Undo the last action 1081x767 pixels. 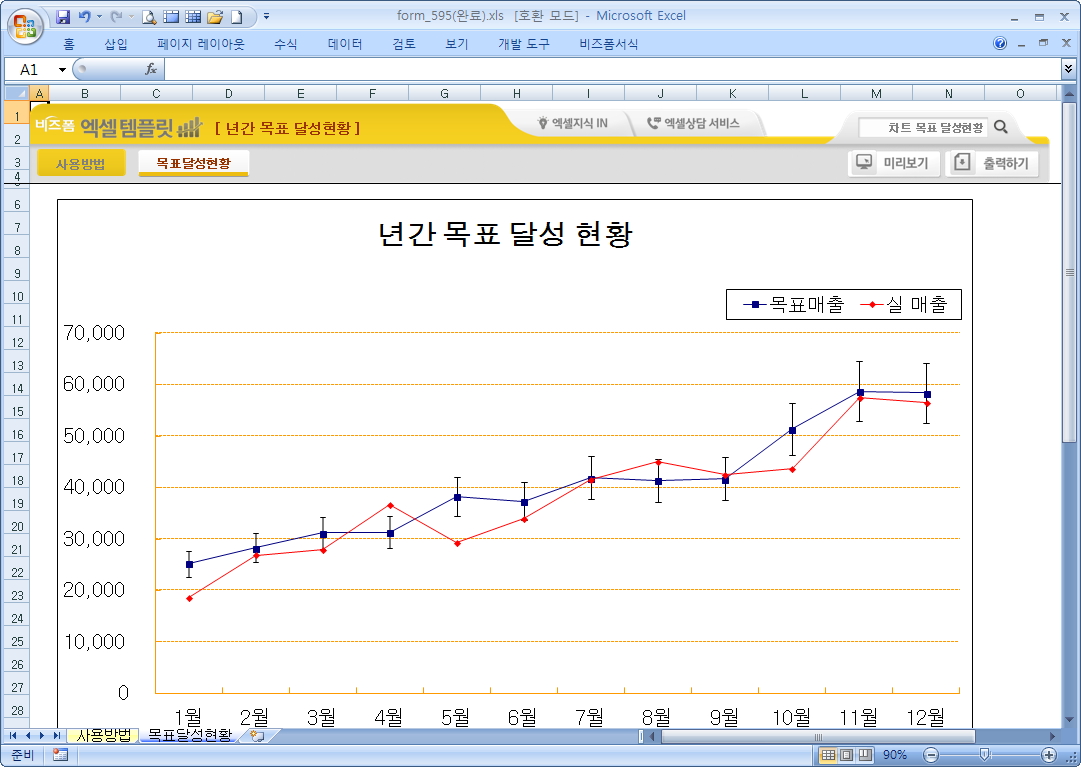85,17
